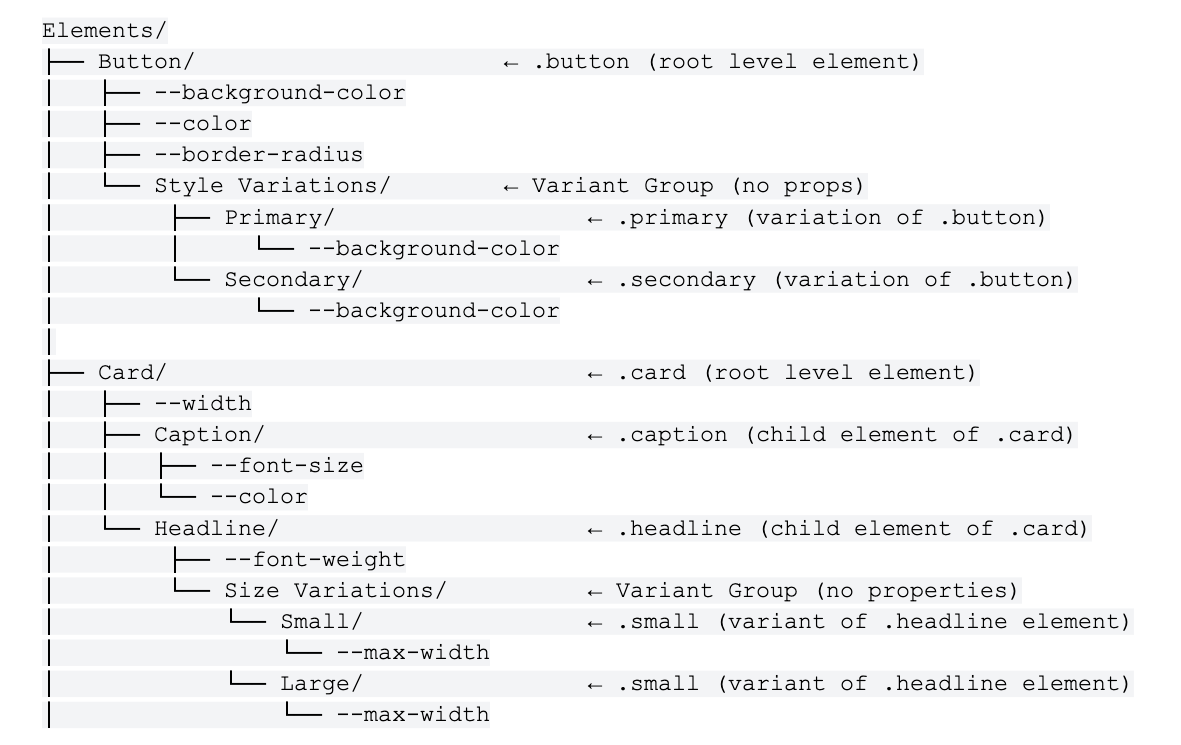This screenshot has height=745, width=1181.
Task: Open the Large/ variant folder
Action: (321, 683)
